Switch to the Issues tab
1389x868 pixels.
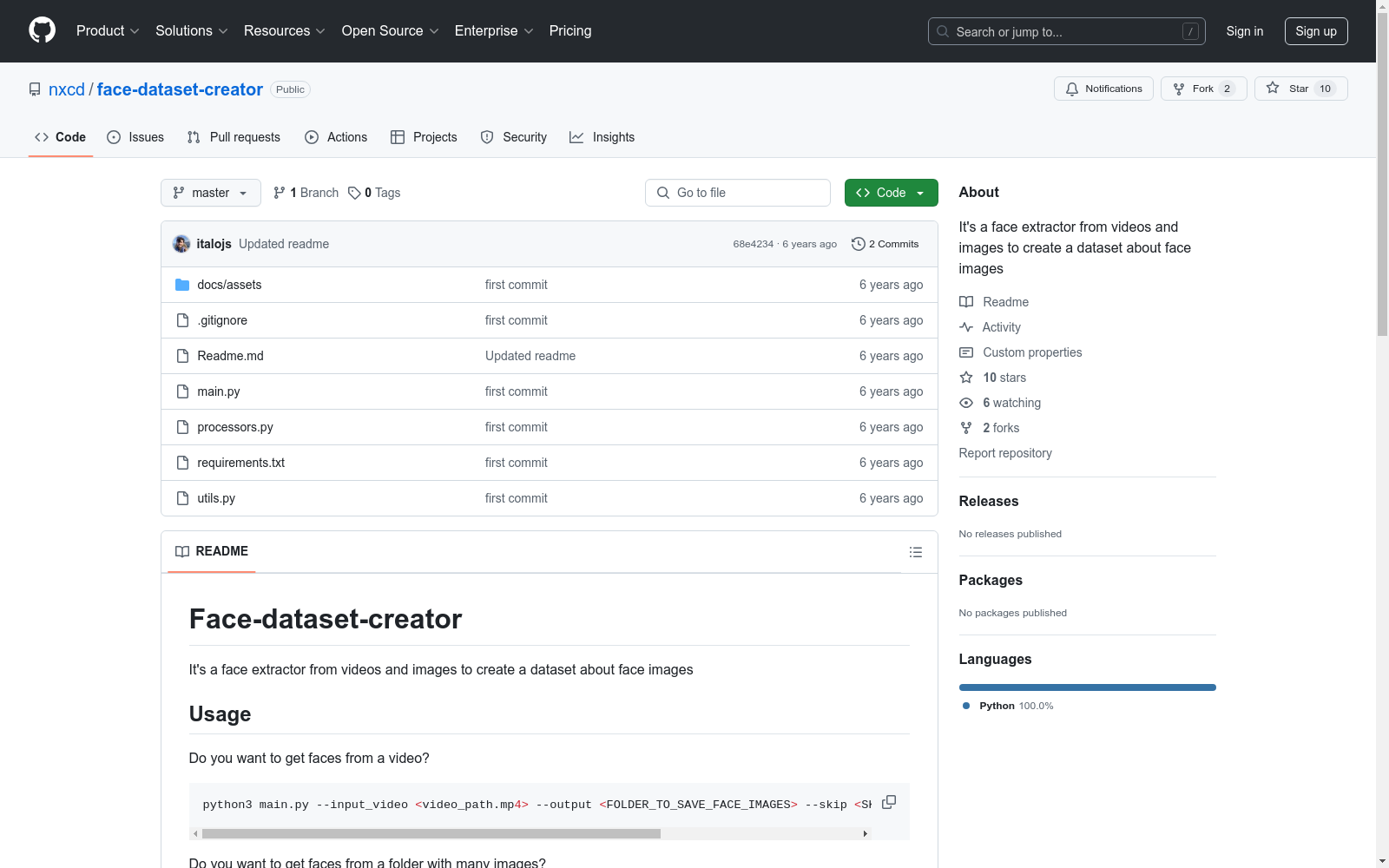point(135,137)
